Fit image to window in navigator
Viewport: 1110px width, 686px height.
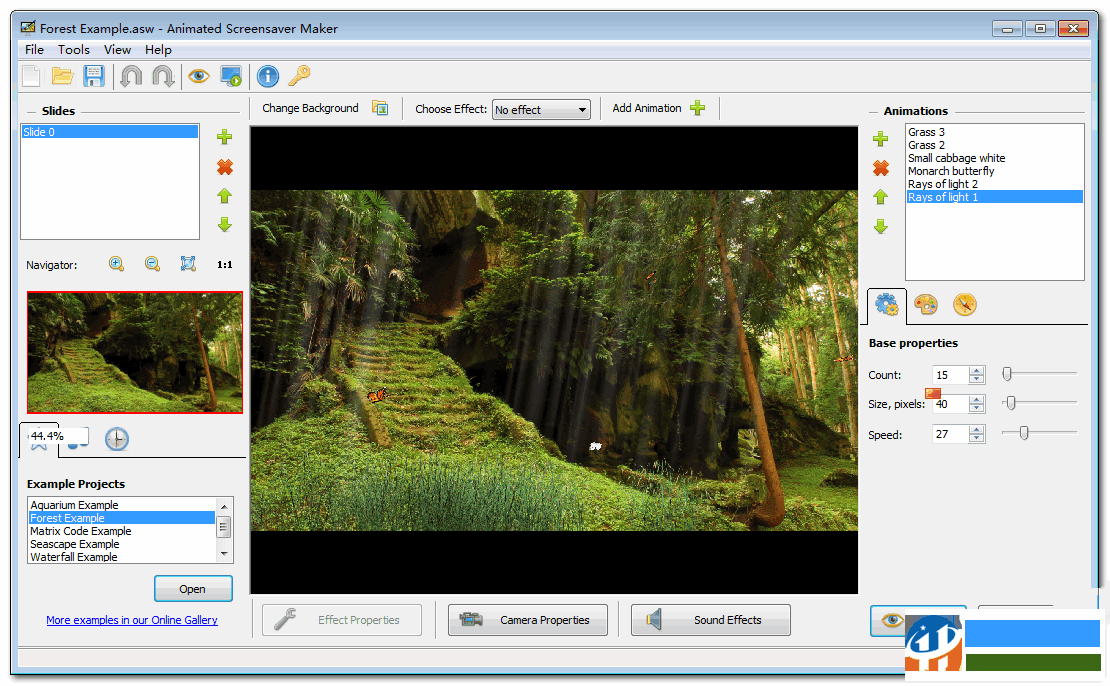click(188, 264)
